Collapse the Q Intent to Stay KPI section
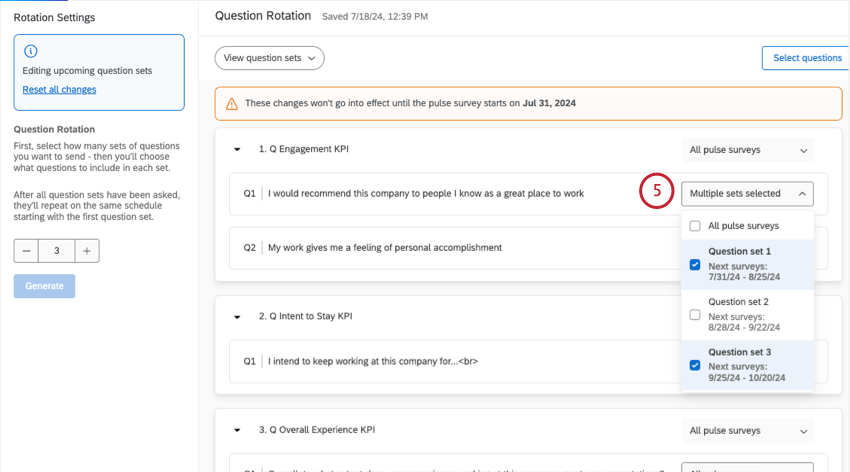The height and width of the screenshot is (472, 850). 237,317
